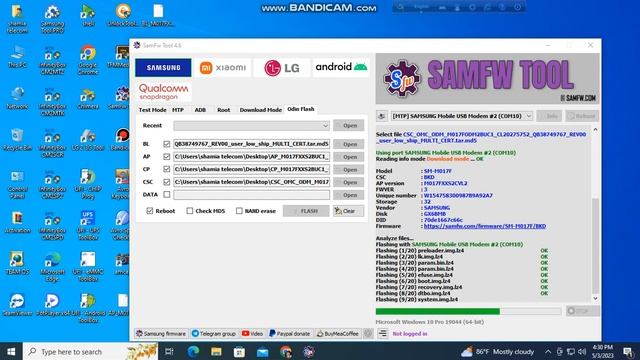
Task: Switch to the ADB tab
Action: click(x=200, y=110)
